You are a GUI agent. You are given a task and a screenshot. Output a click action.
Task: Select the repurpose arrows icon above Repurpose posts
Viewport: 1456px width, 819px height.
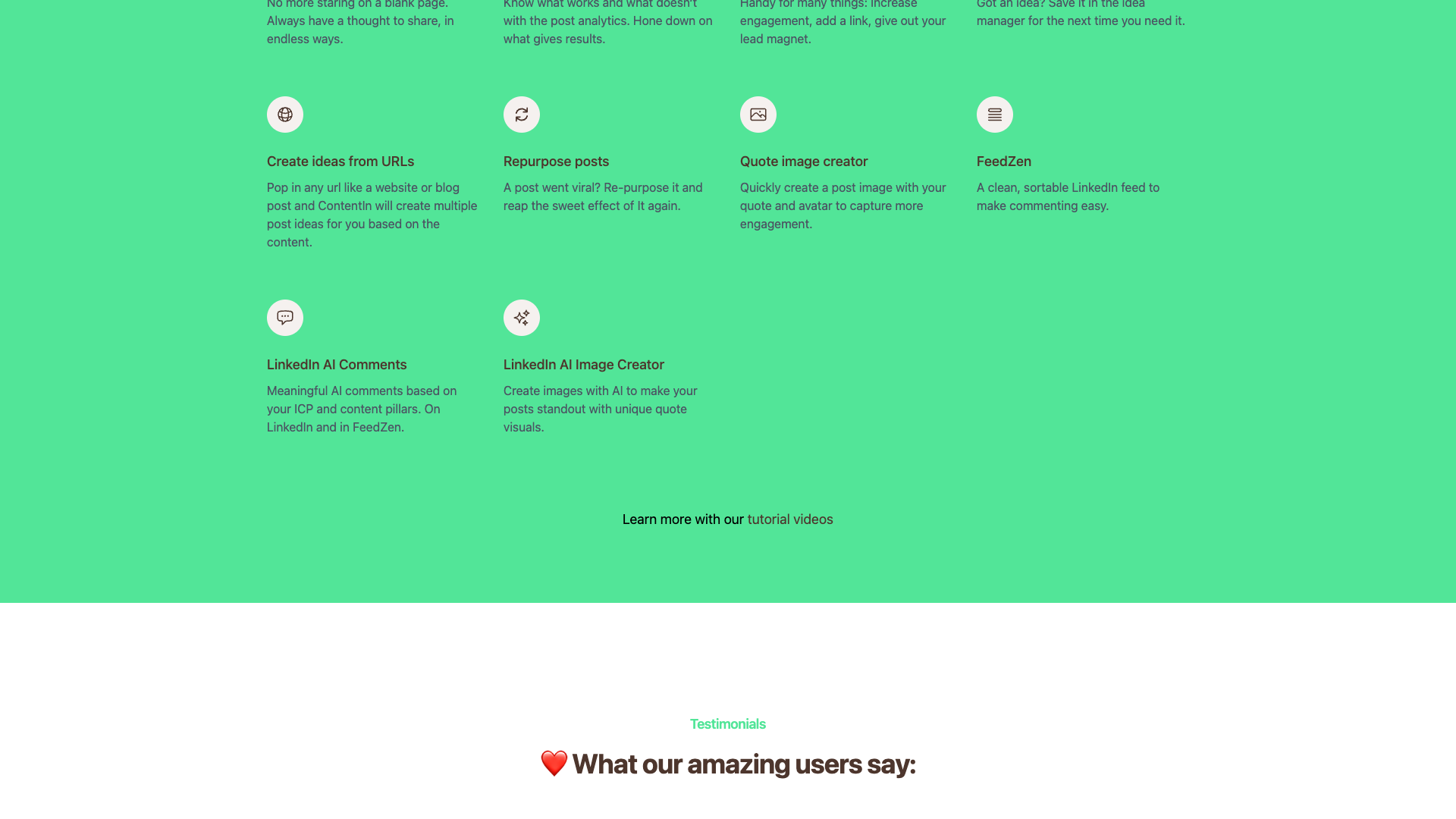521,115
